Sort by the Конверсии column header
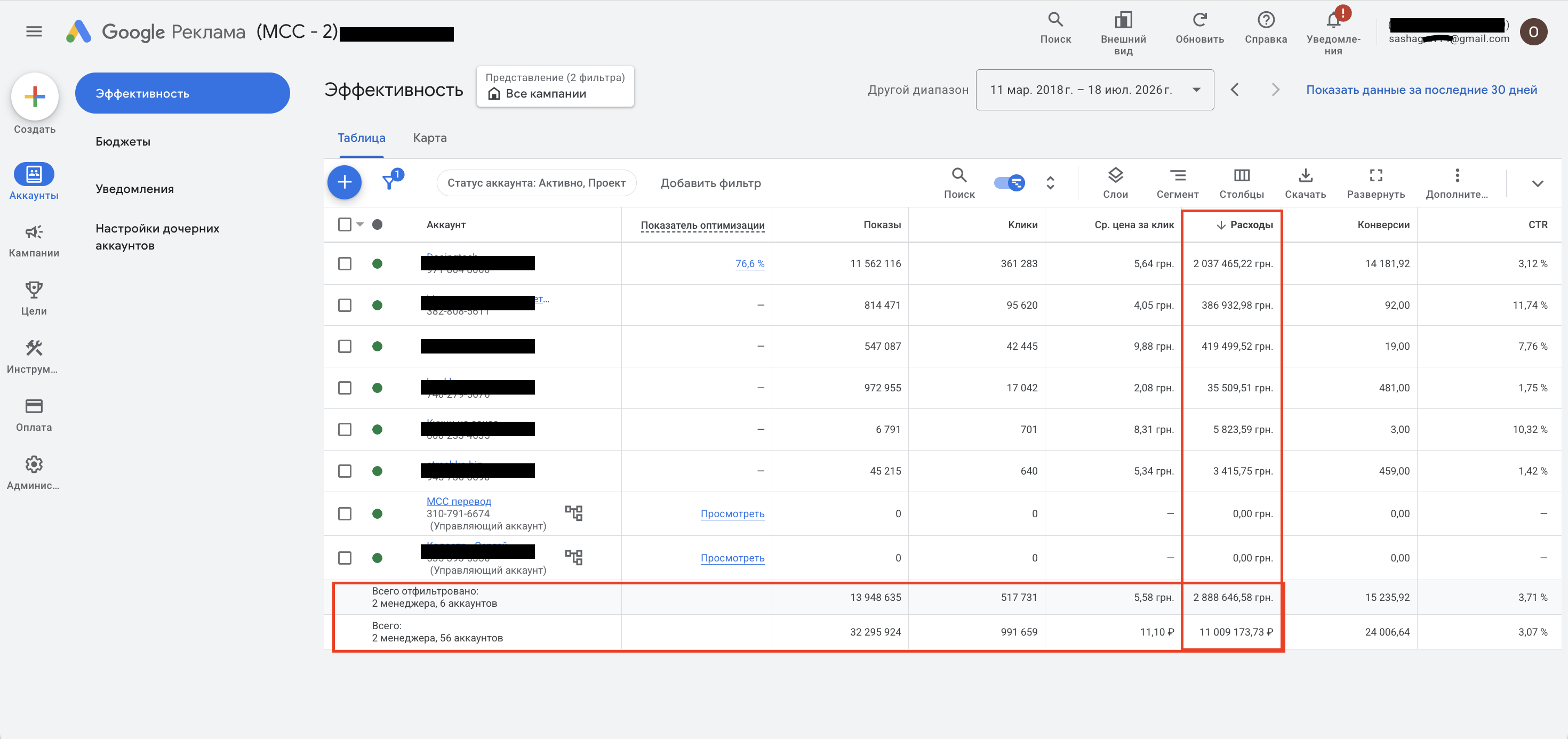Viewport: 1568px width, 739px height. tap(1383, 224)
